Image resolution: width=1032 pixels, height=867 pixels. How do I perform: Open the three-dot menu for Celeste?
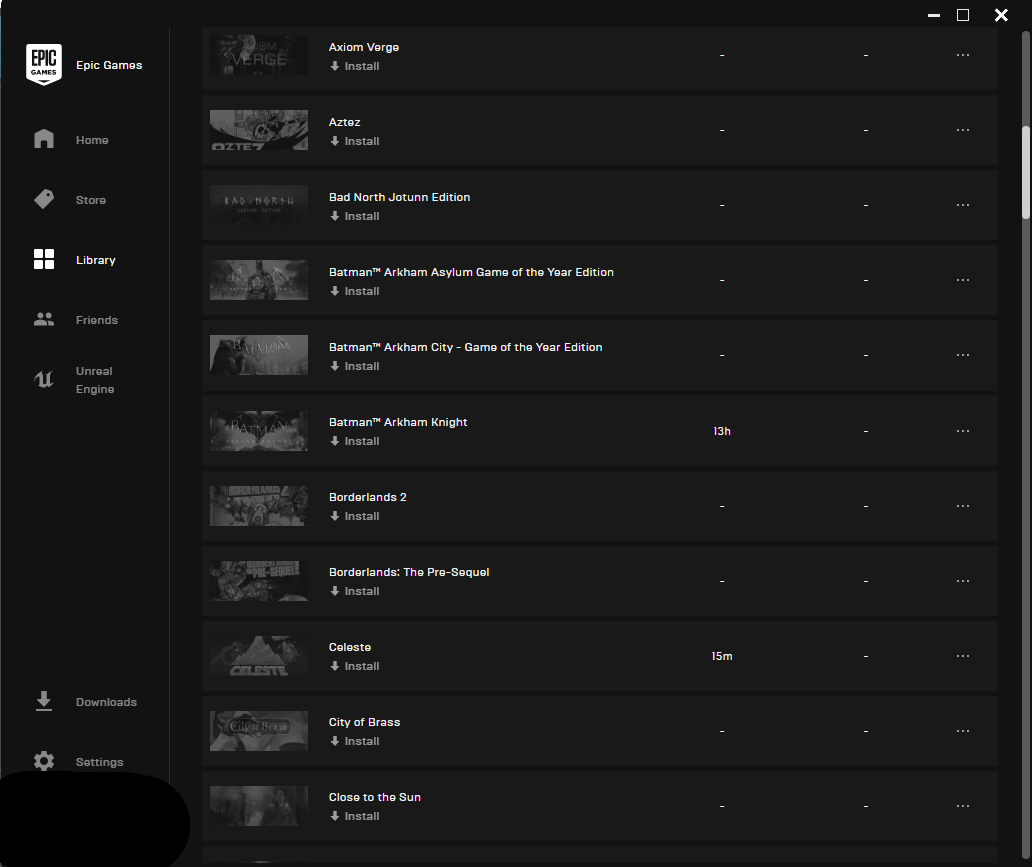[962, 656]
